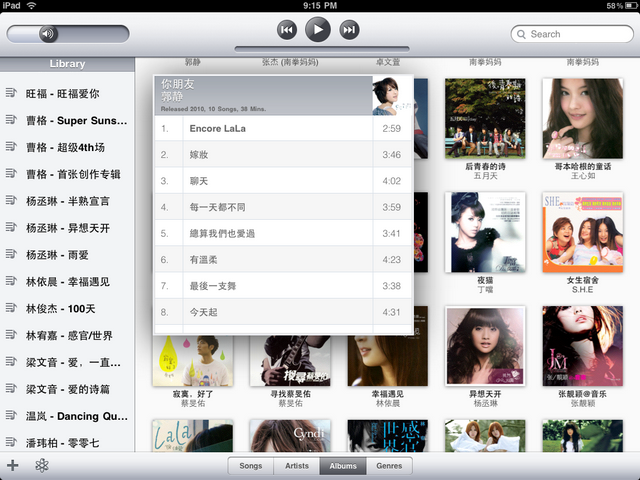Click the previous track button
This screenshot has width=640, height=480.
pos(287,30)
